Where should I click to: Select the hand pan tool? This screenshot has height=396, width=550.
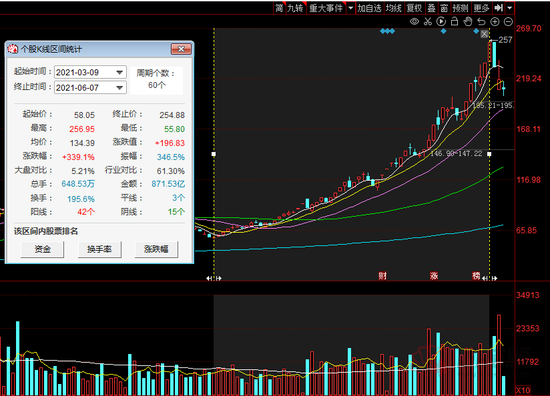tap(468, 22)
